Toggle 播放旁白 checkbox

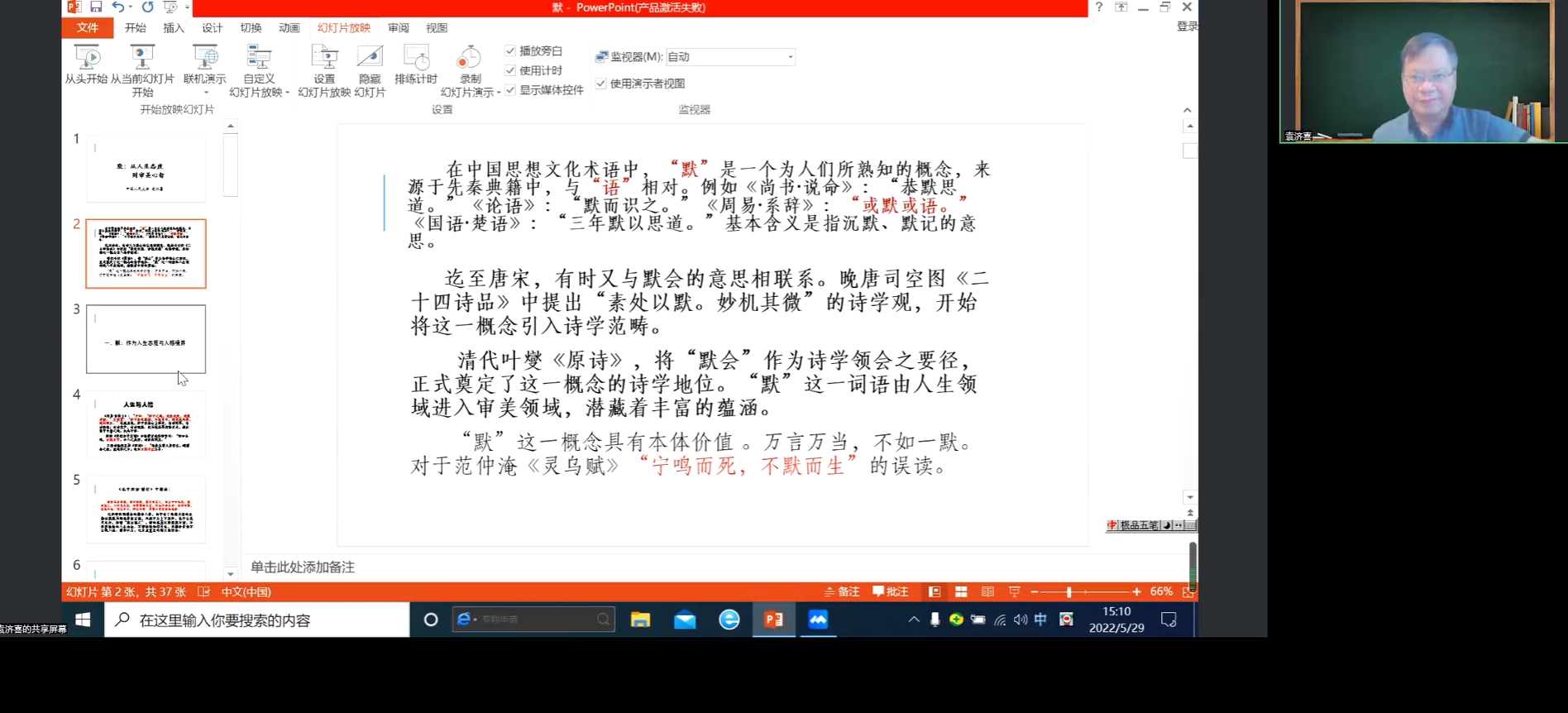pyautogui.click(x=510, y=51)
